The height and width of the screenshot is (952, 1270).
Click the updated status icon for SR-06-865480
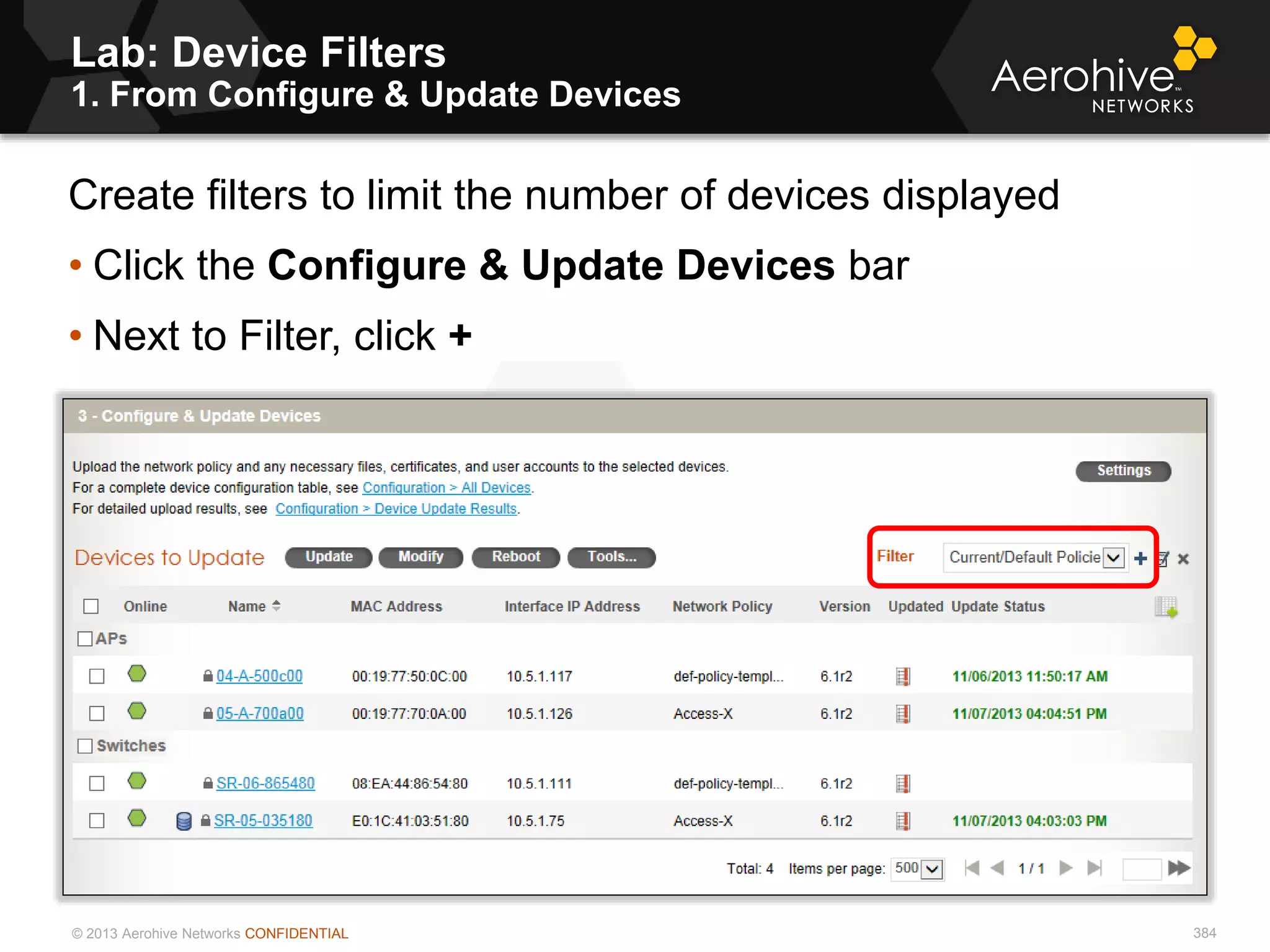(x=904, y=784)
